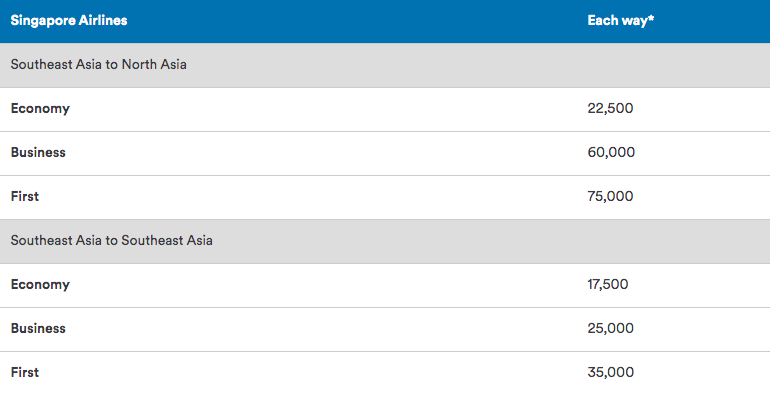Click the Singapore Airlines column header

69,21
